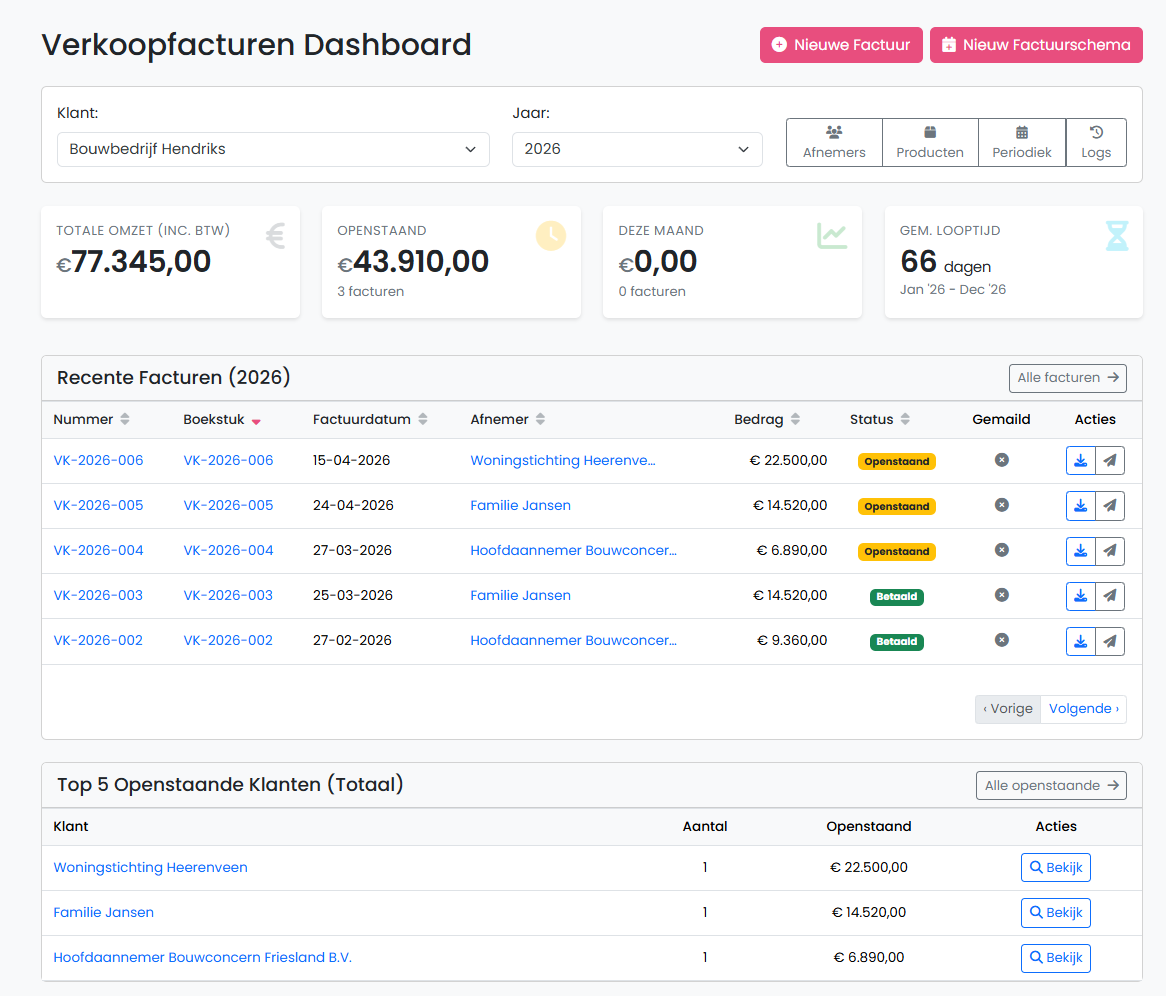Image resolution: width=1166 pixels, height=996 pixels.
Task: Open afnemer Woningstichting Heerenve… in invoice table
Action: pos(563,460)
